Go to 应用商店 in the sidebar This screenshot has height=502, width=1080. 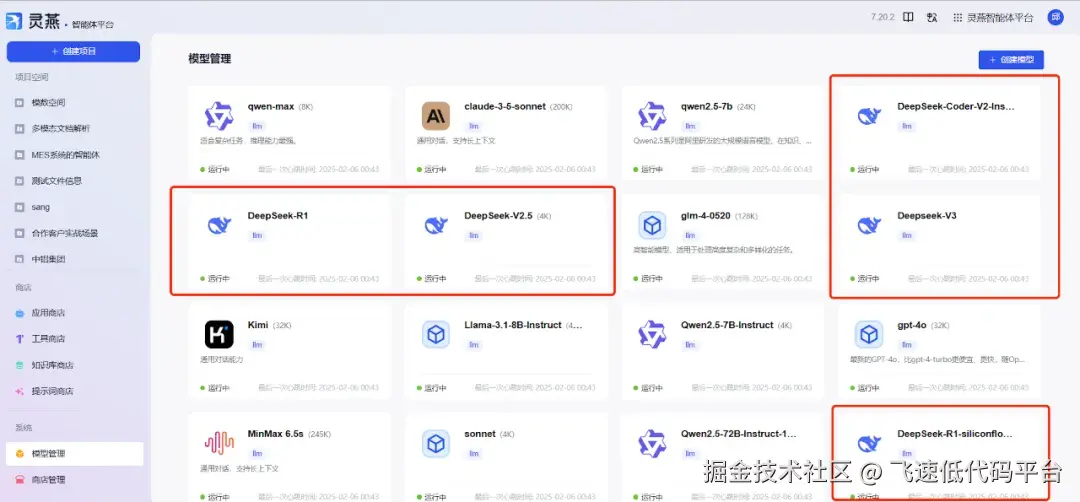point(48,313)
